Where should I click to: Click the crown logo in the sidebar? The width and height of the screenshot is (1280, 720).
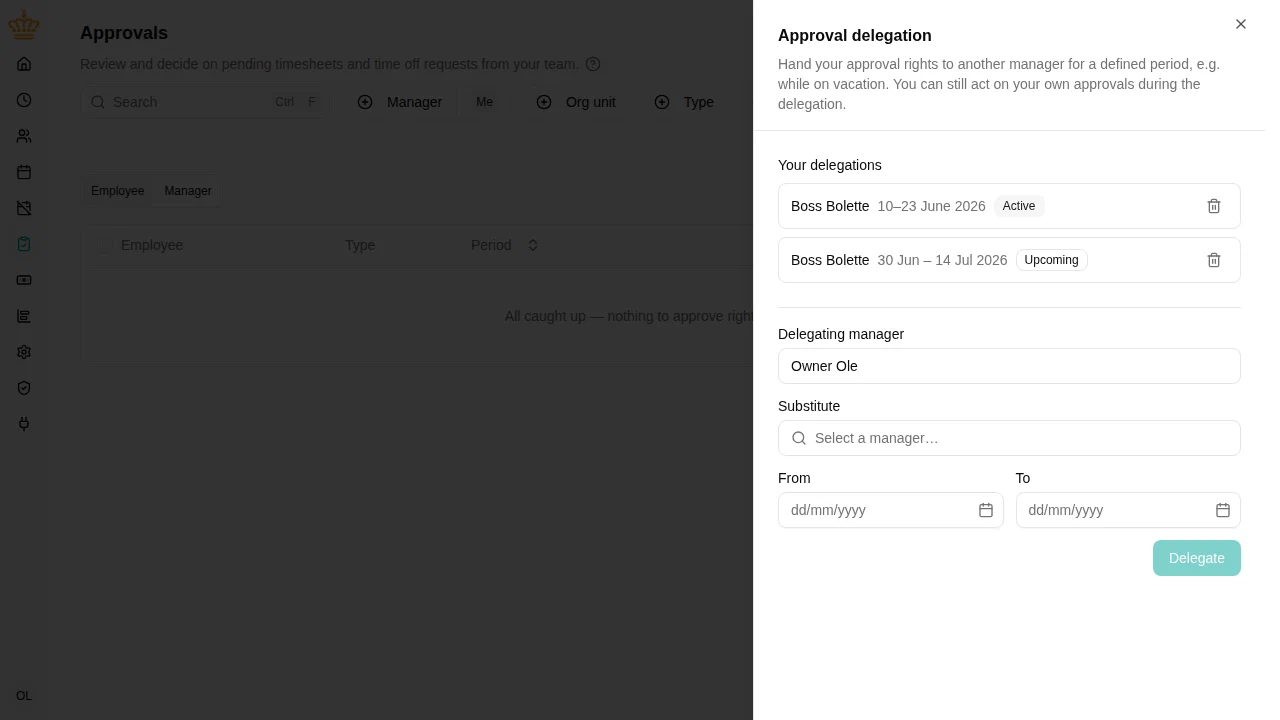[x=24, y=25]
